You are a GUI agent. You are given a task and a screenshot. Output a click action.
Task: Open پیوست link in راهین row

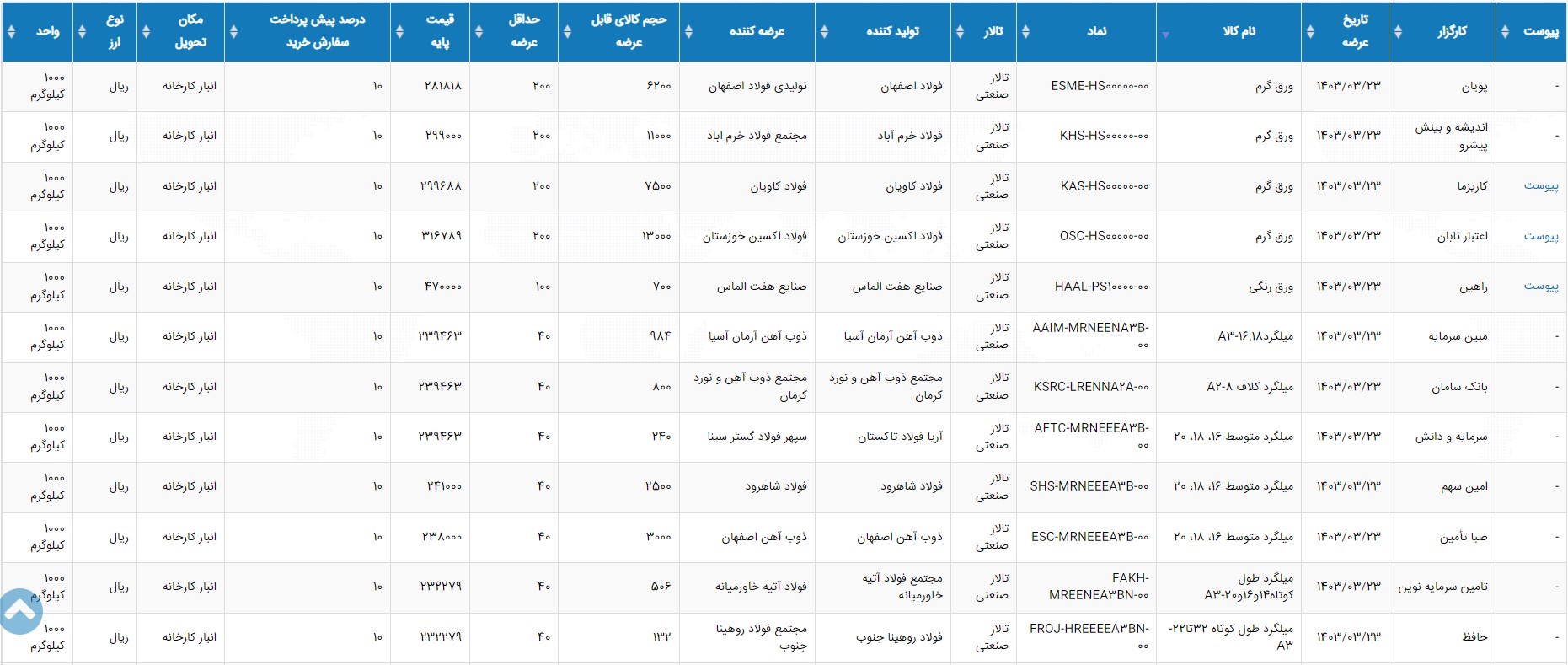click(x=1540, y=286)
